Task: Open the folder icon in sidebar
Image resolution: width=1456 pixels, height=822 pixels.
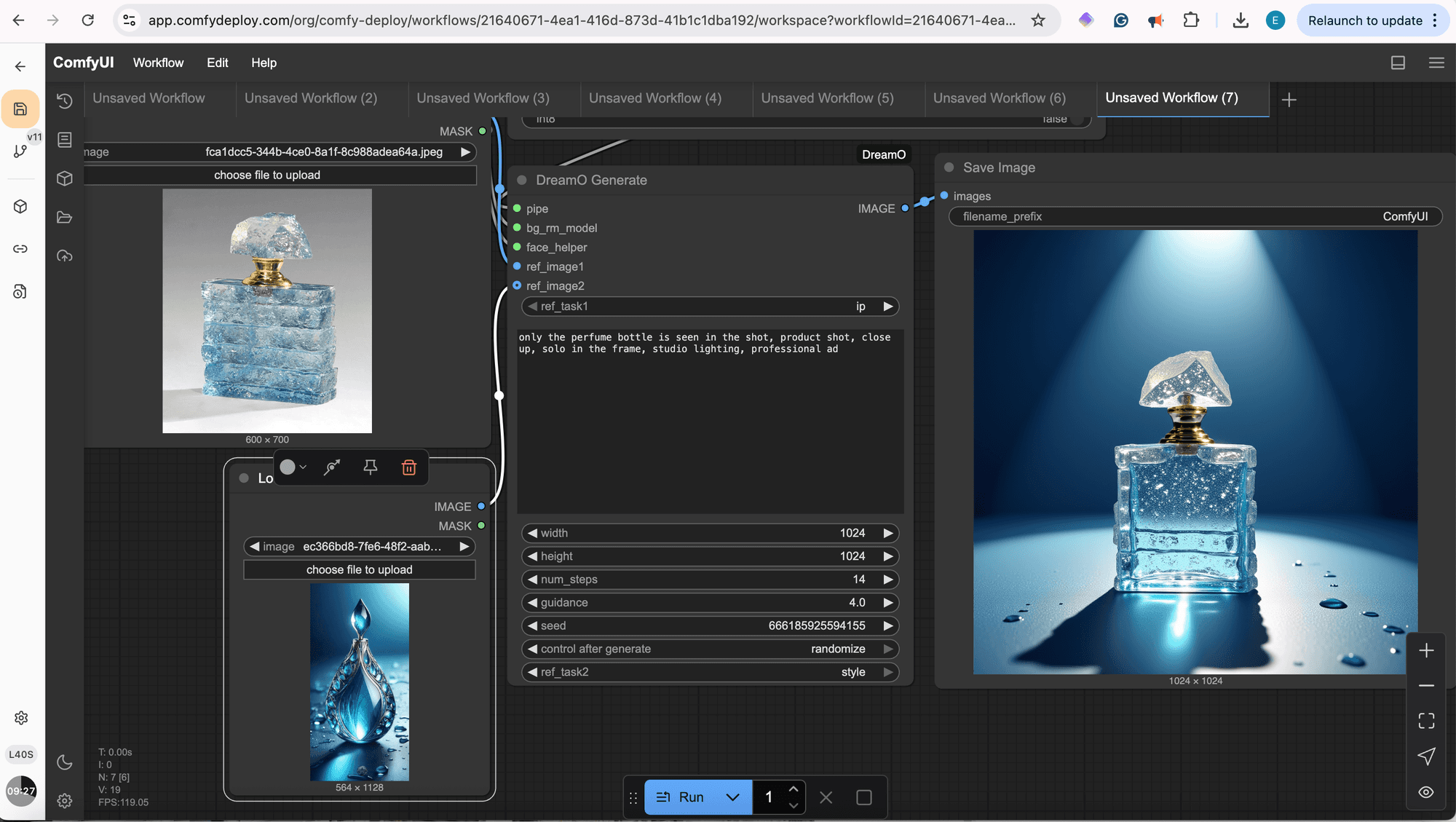Action: (65, 217)
